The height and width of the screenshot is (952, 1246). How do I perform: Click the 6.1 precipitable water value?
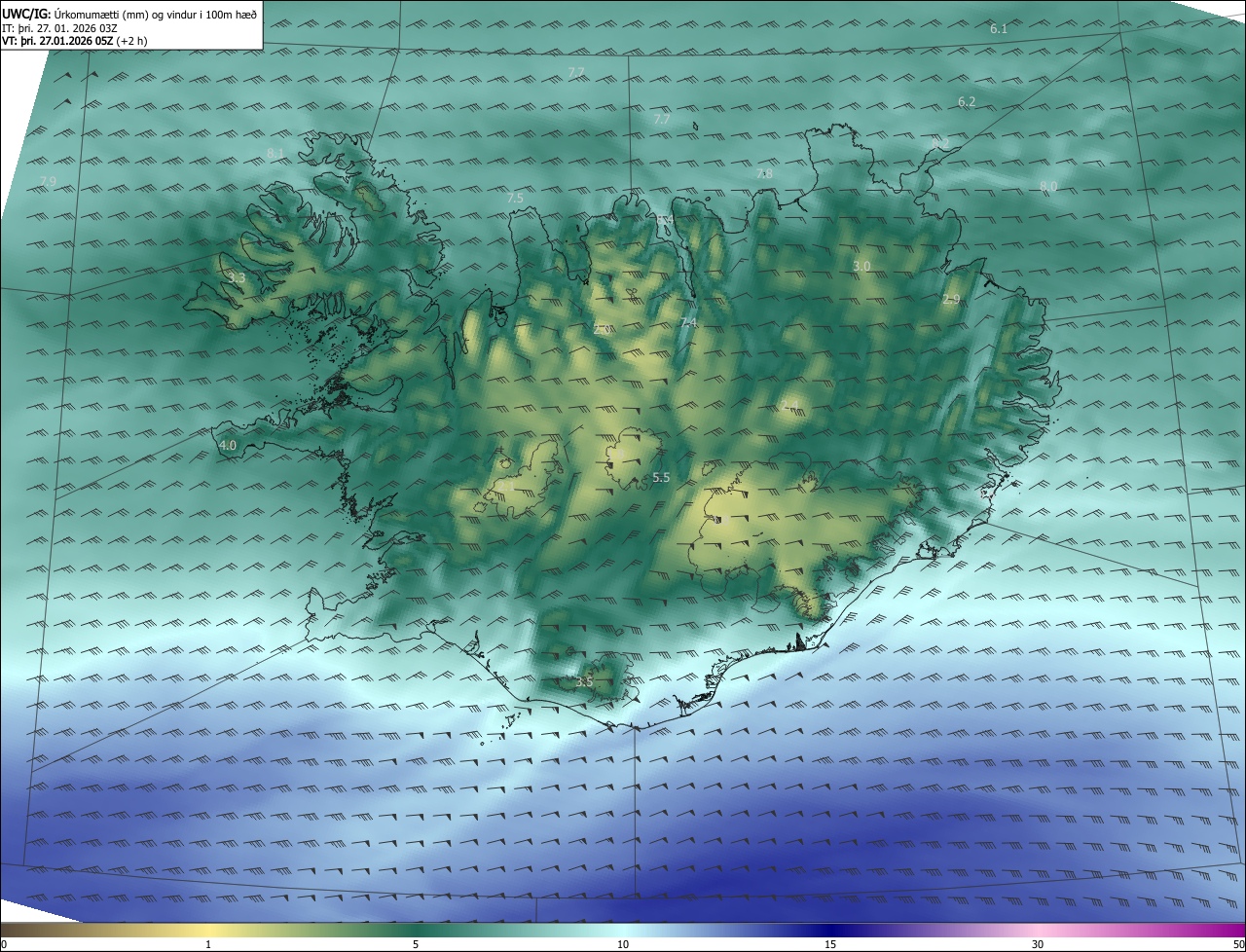click(x=999, y=29)
